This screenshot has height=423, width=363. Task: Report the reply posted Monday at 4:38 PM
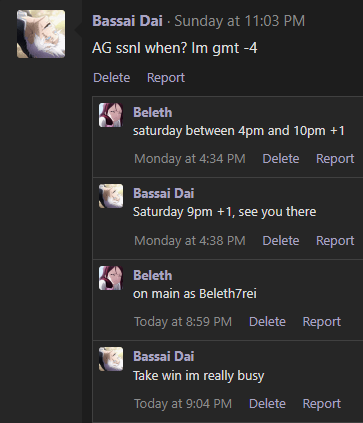[335, 241]
